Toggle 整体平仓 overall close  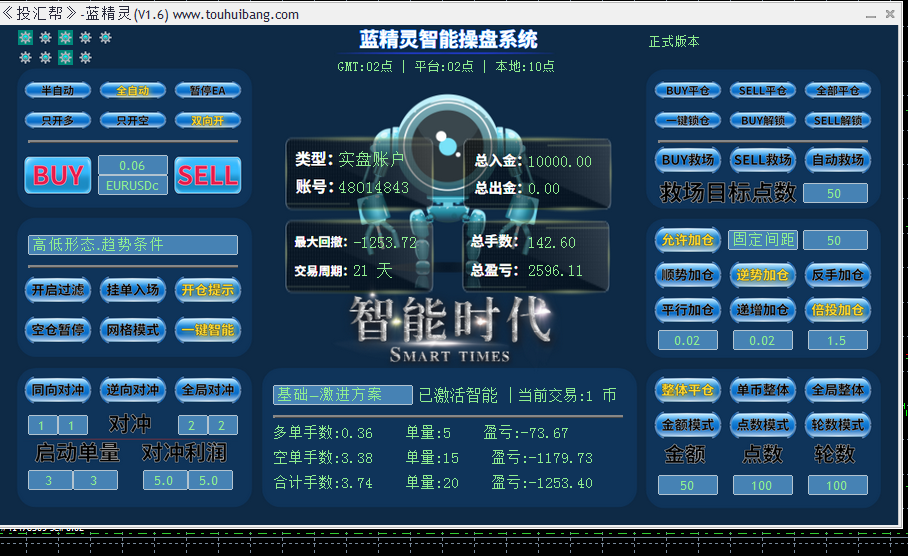tap(687, 390)
